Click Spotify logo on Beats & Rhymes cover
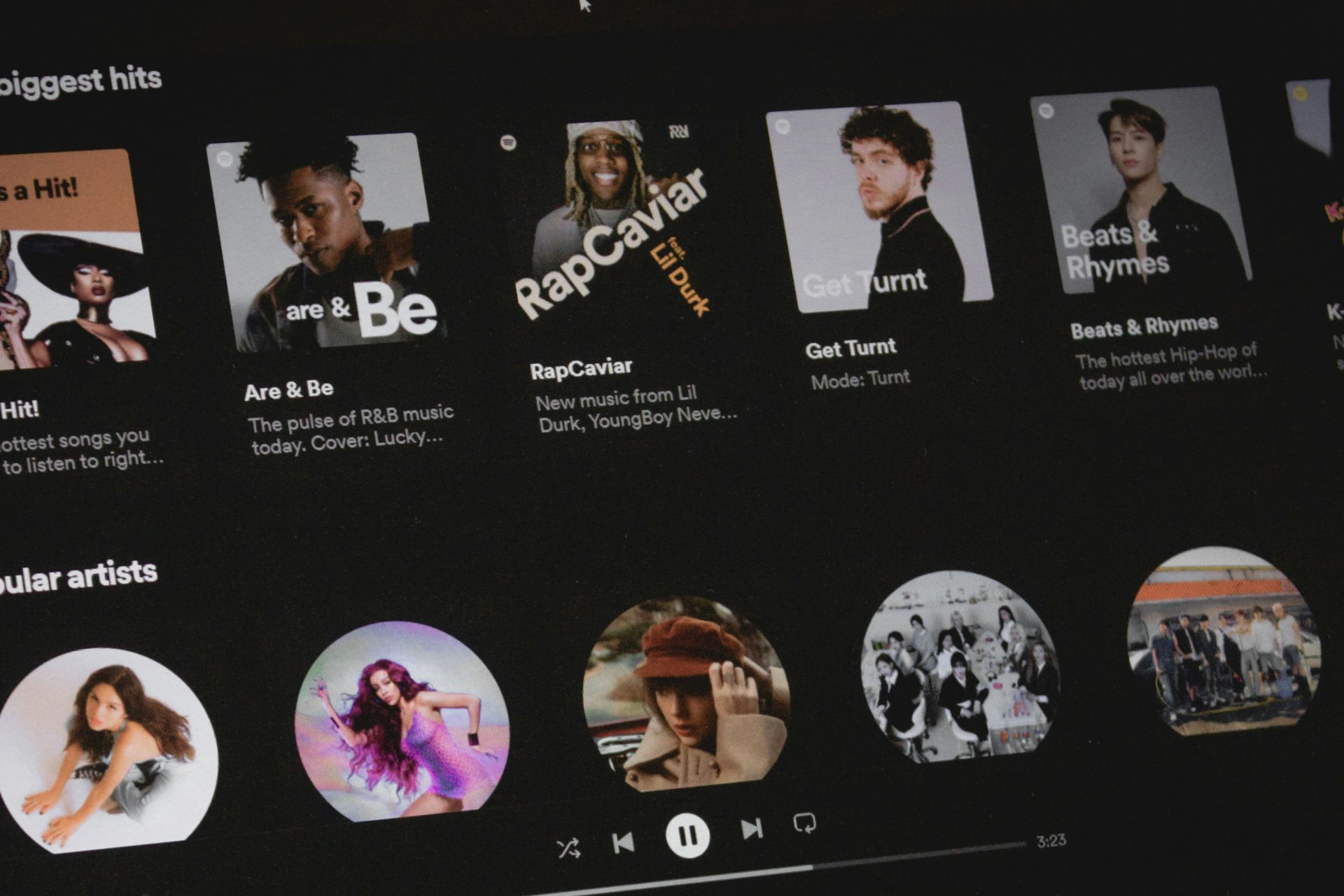This screenshot has width=1344, height=896. click(1046, 111)
